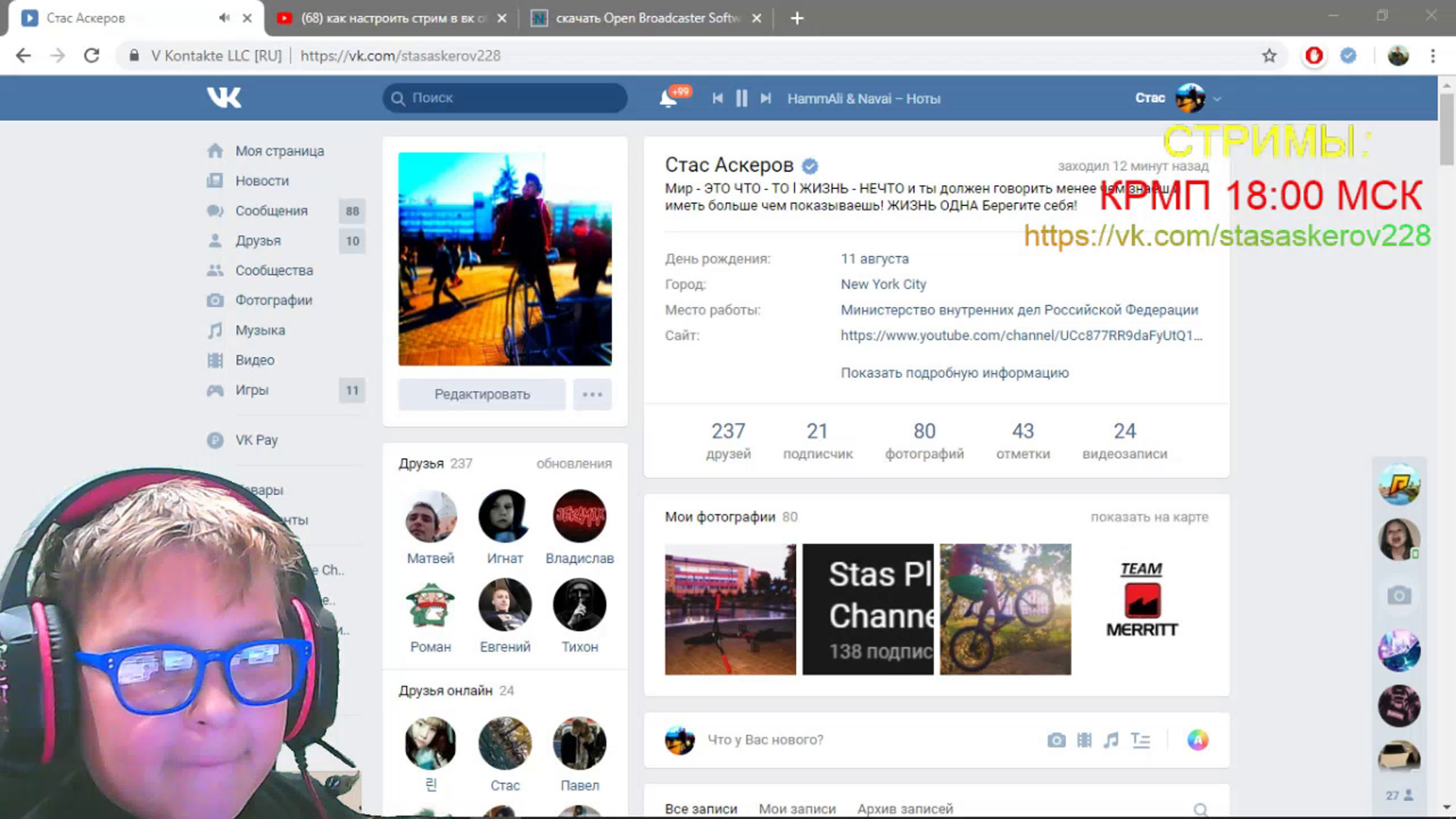The image size is (1456, 819).
Task: Switch to Архив записей tab
Action: (x=905, y=809)
